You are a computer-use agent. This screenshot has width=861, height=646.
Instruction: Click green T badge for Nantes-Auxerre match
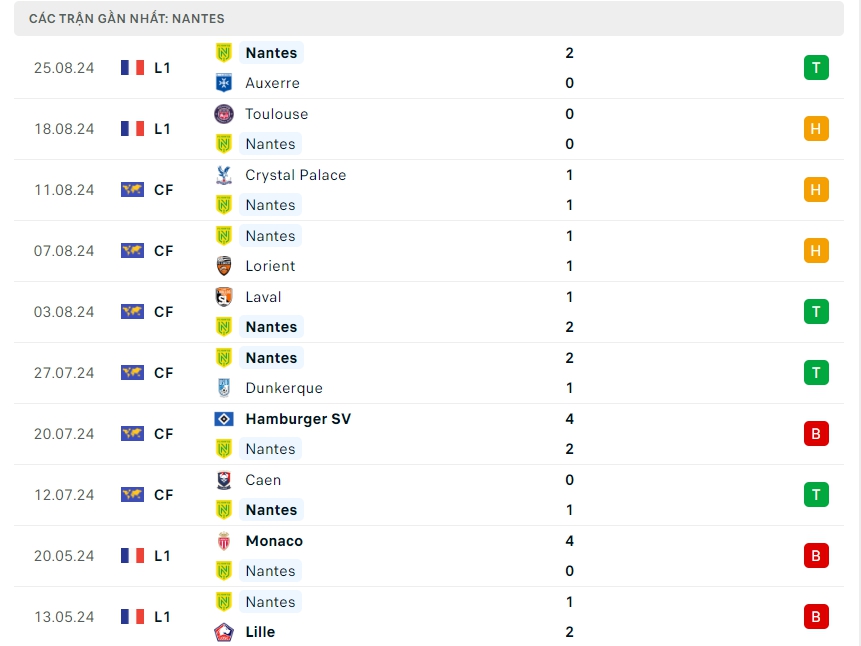[x=816, y=68]
